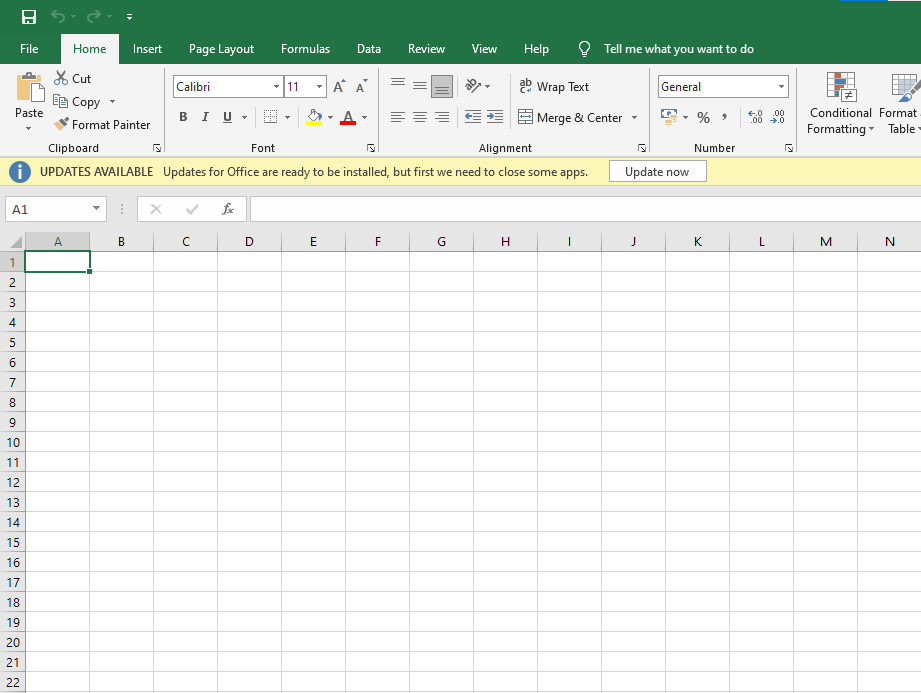Click Accounting Number Format icon
921x693 pixels.
coord(668,117)
